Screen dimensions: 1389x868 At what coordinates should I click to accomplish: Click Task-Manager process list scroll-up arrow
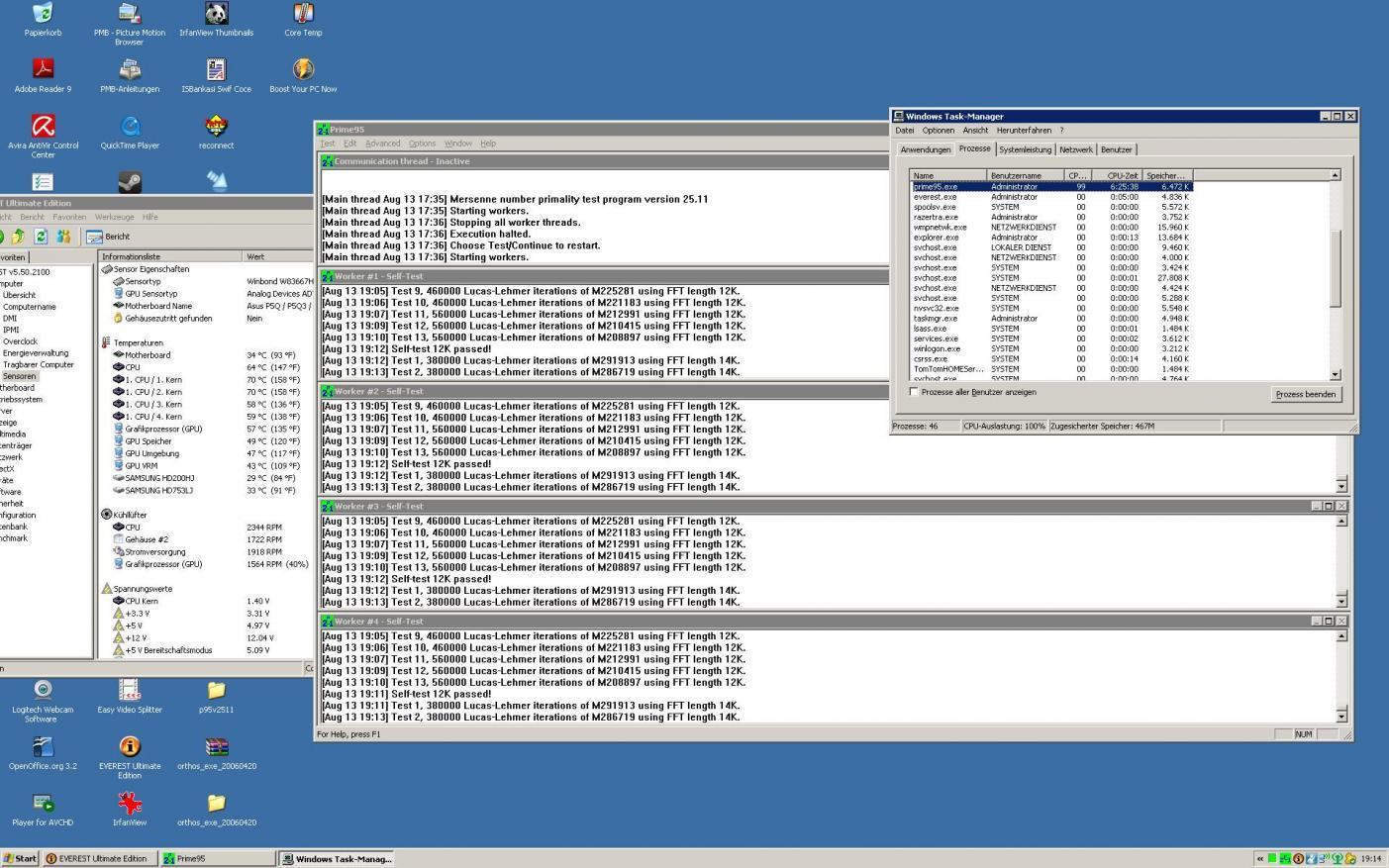1336,175
